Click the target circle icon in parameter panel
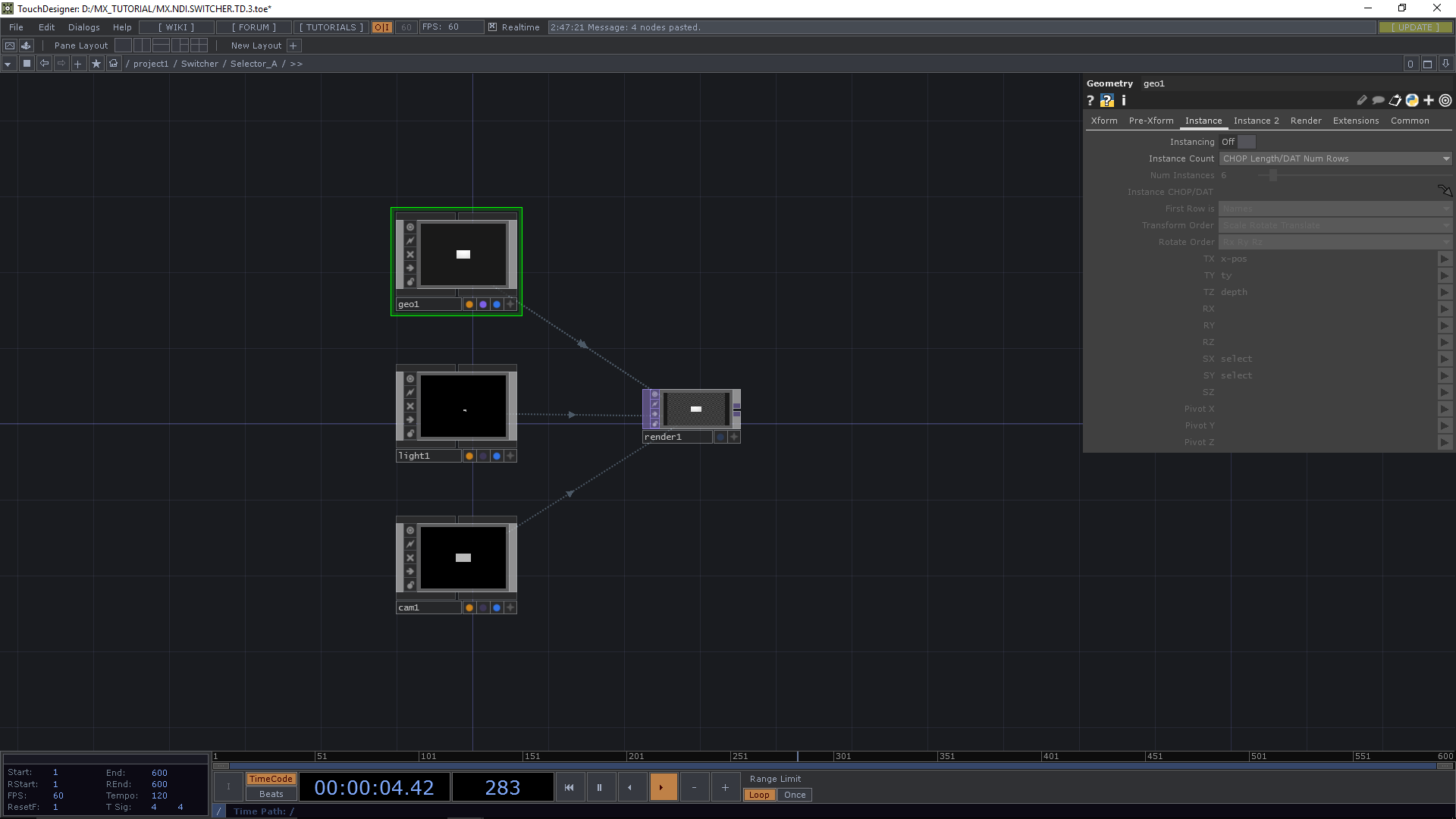Image resolution: width=1456 pixels, height=819 pixels. [1445, 100]
